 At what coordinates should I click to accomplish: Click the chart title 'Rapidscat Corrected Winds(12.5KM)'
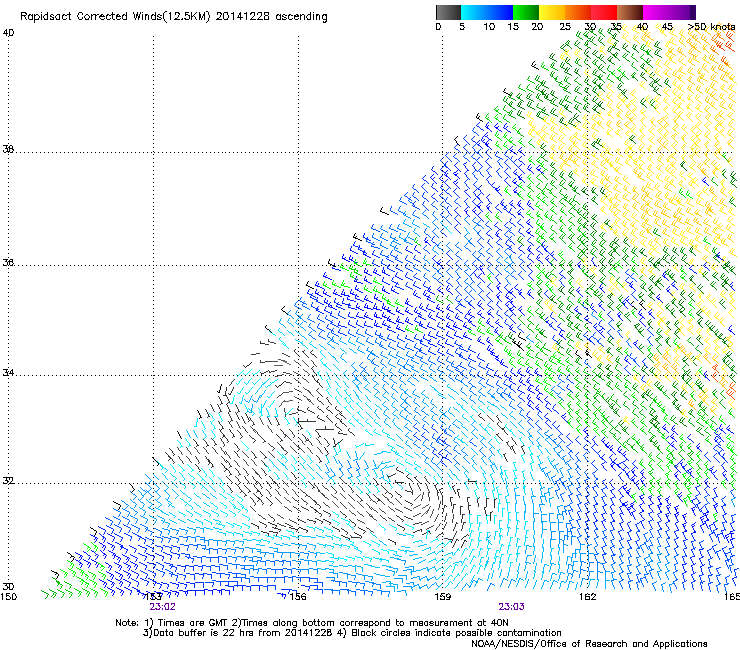tap(115, 17)
